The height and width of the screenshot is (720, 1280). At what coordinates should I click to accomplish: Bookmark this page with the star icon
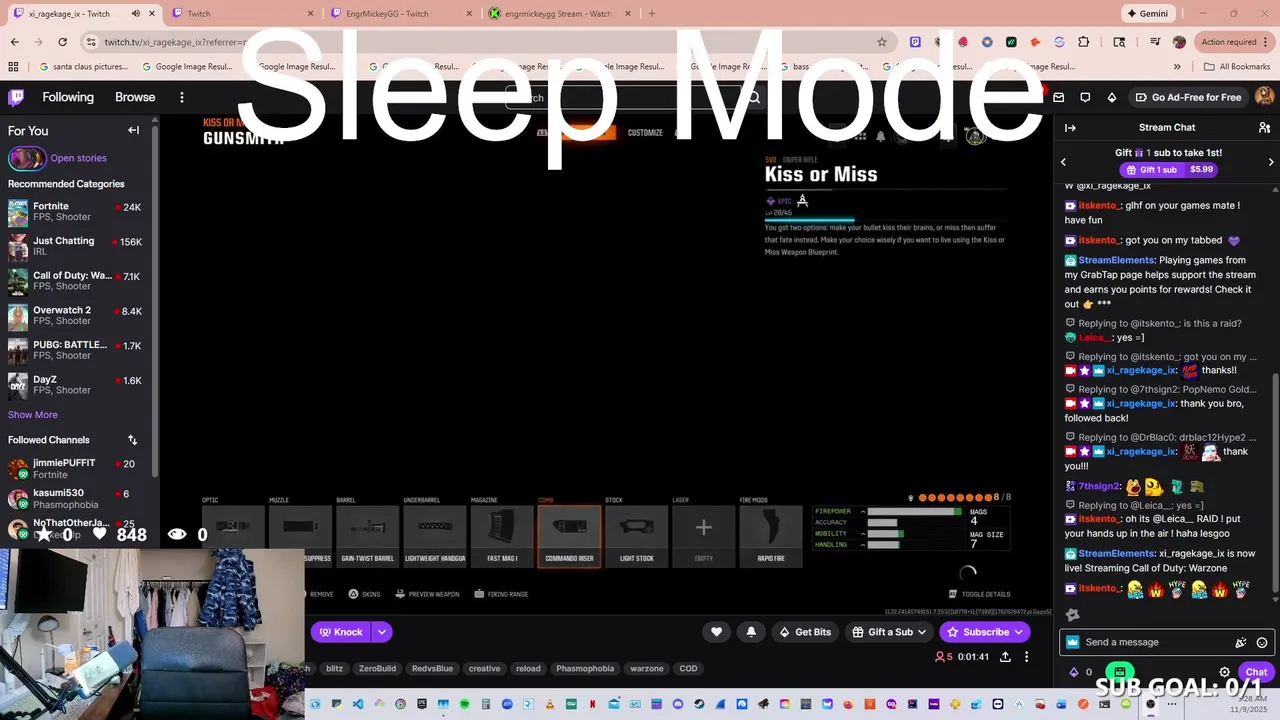click(881, 42)
